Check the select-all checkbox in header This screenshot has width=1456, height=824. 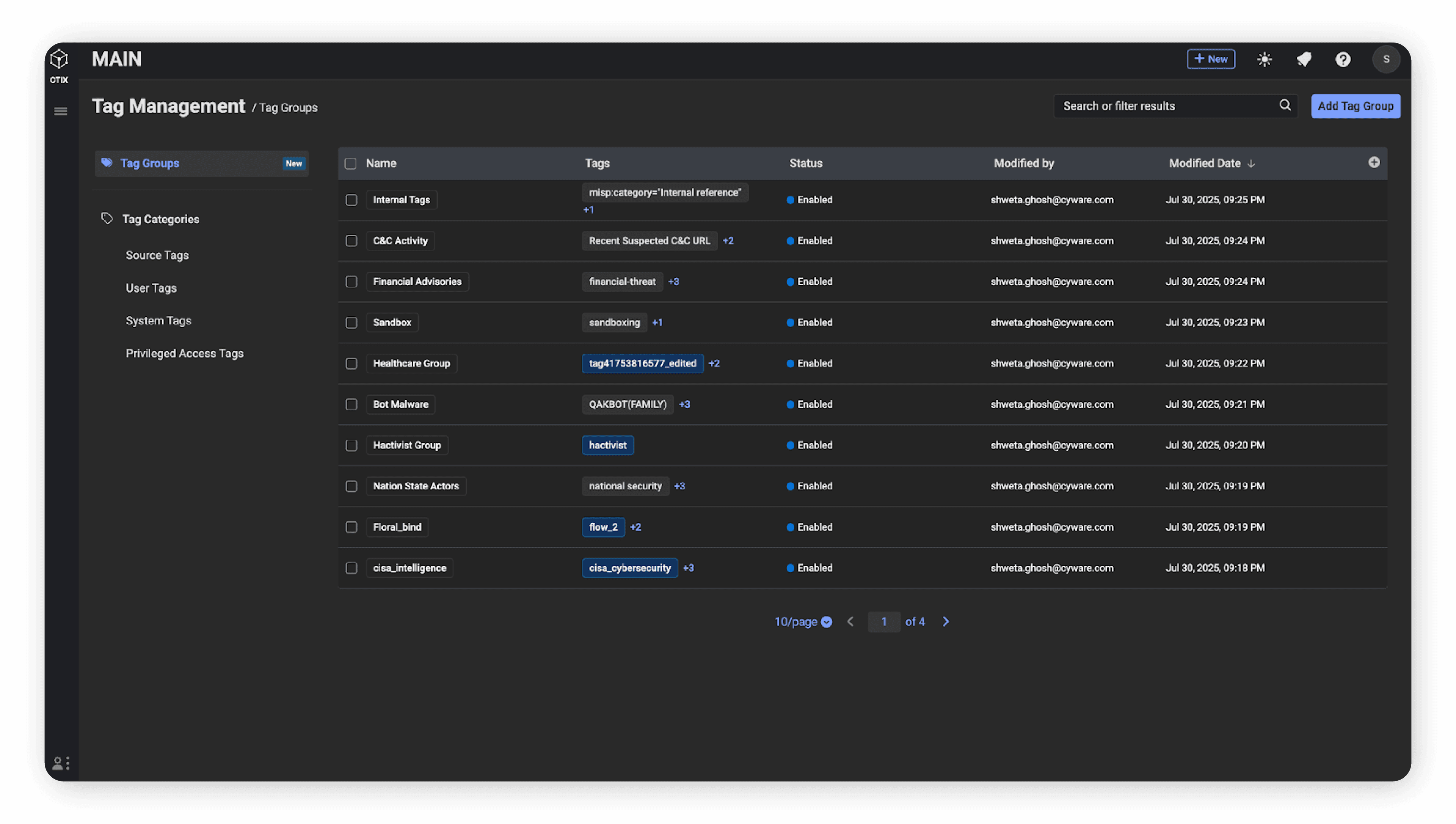[x=351, y=164]
